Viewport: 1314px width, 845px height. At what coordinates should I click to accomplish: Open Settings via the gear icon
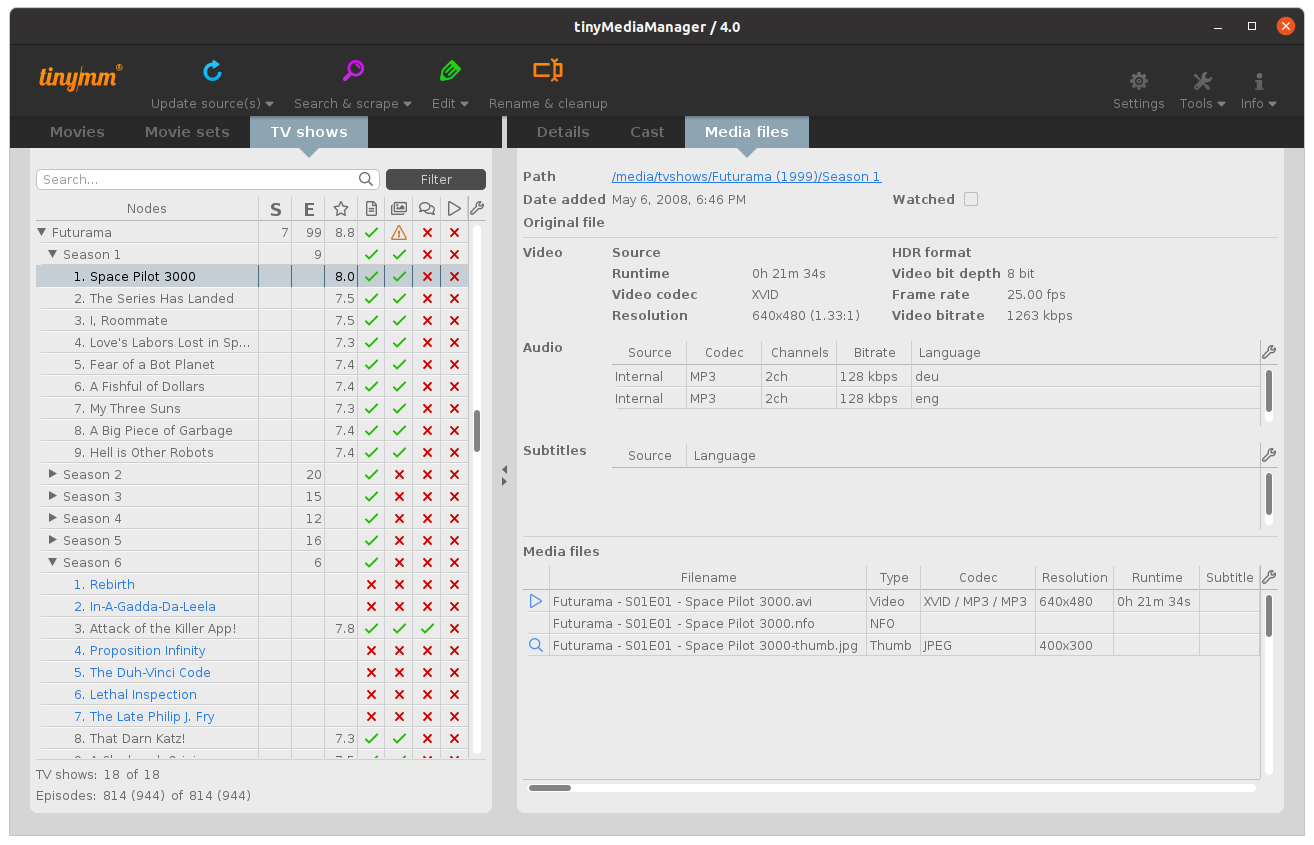click(x=1138, y=82)
